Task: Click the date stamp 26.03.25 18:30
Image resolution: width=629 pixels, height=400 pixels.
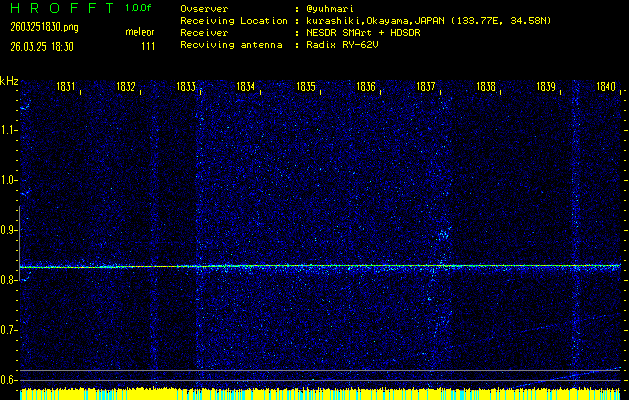Action: [x=42, y=47]
